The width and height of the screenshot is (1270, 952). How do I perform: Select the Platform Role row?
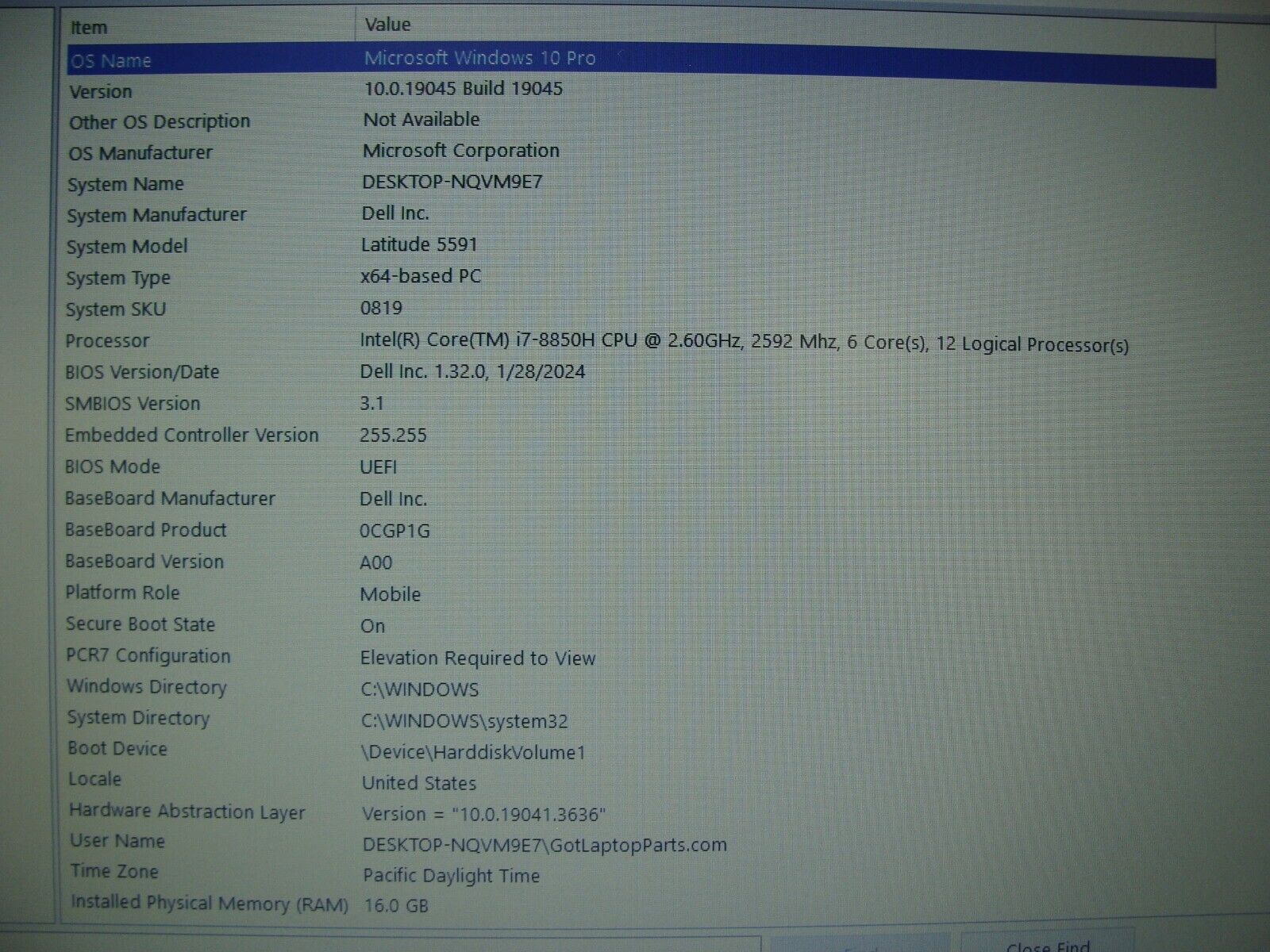click(x=122, y=593)
